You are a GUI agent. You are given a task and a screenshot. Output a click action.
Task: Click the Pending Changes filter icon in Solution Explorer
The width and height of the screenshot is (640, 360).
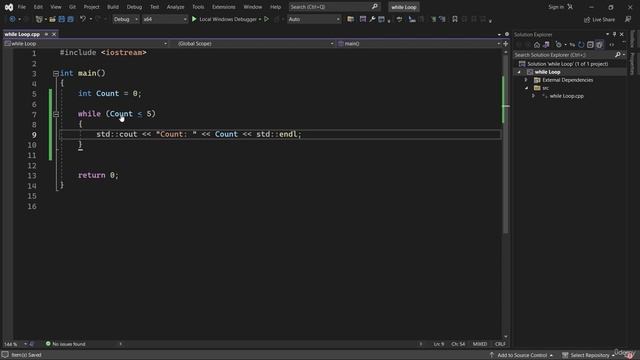tap(558, 45)
